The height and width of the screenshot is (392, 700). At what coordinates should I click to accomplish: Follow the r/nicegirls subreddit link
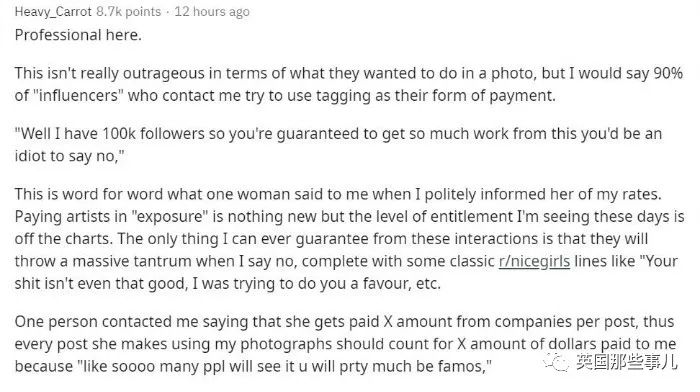[534, 261]
